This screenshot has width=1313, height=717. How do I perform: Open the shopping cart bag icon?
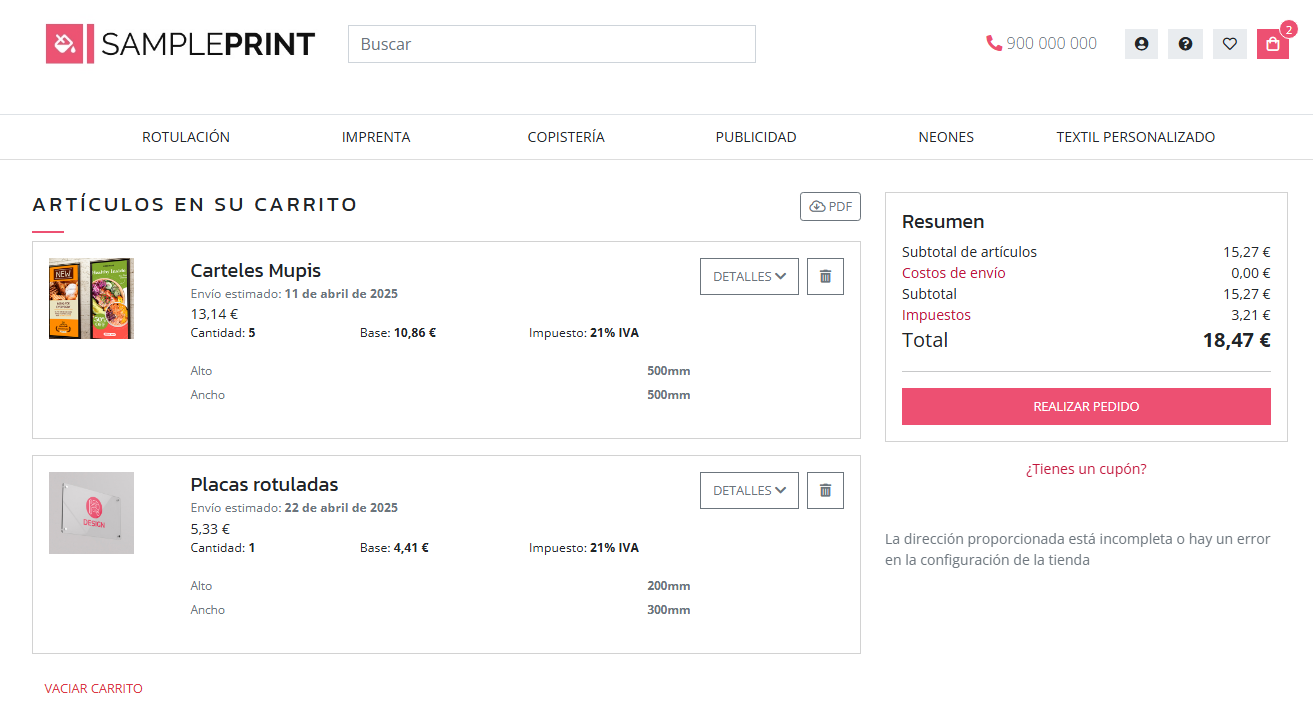tap(1272, 44)
